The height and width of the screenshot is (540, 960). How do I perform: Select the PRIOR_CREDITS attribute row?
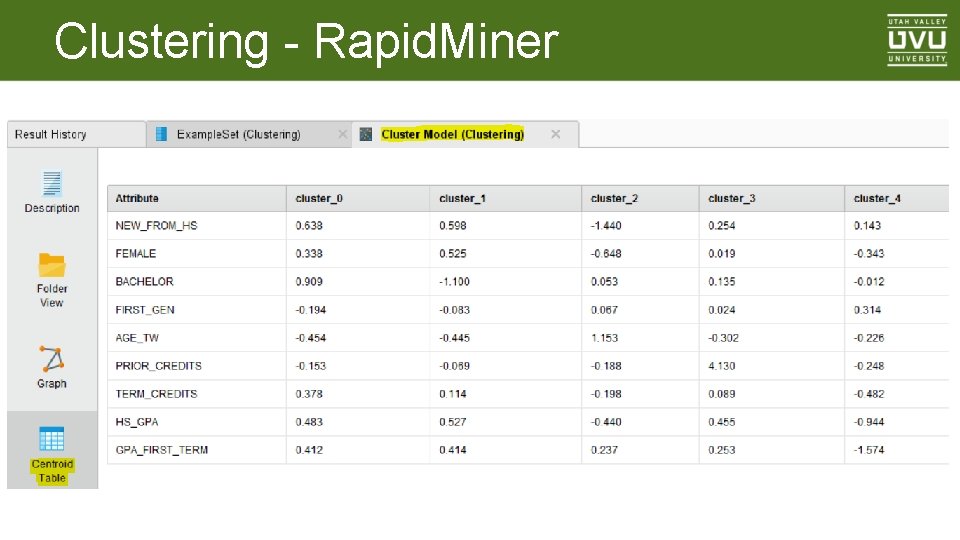(x=528, y=366)
